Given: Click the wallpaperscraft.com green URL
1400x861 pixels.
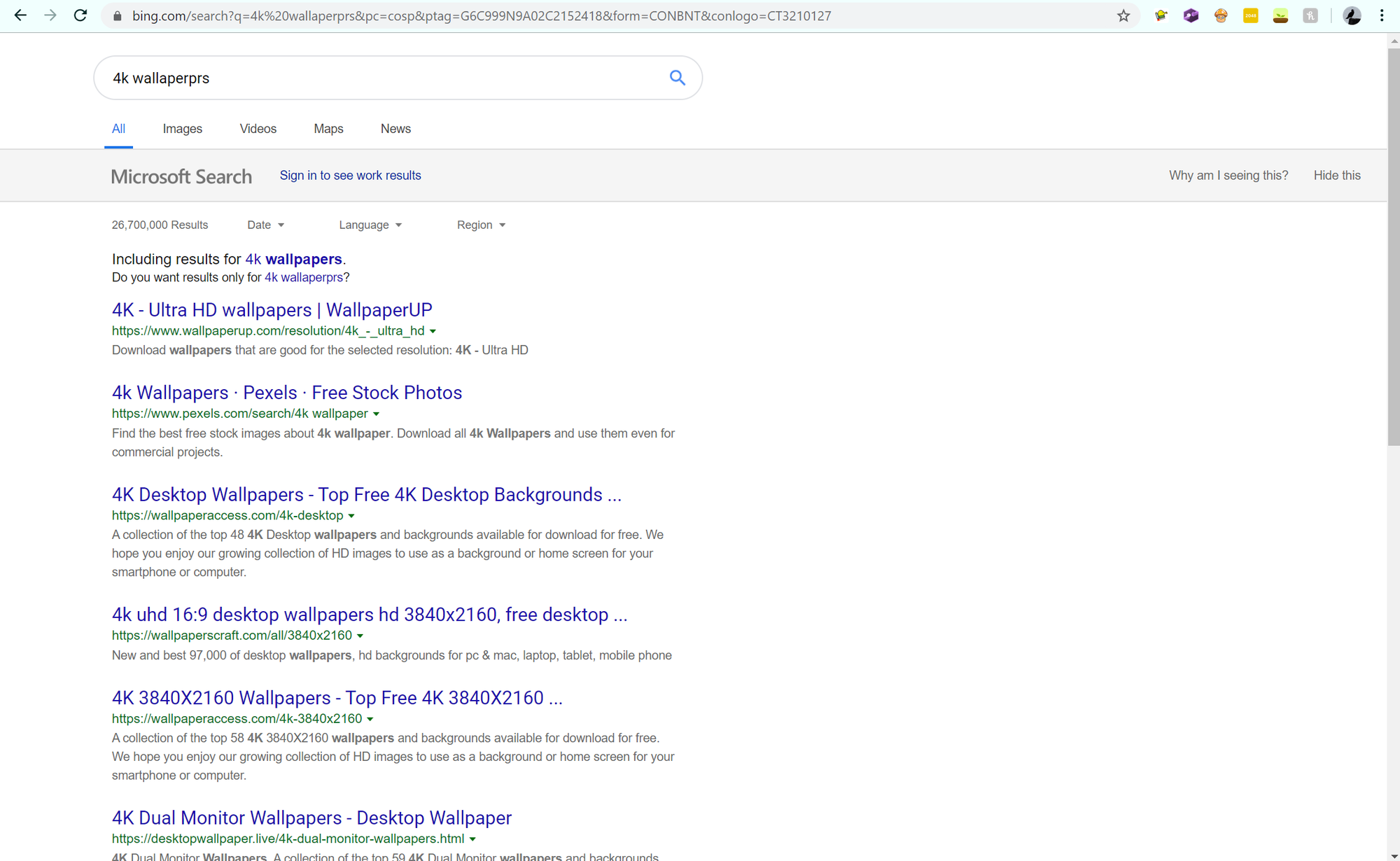Looking at the screenshot, I should [x=232, y=636].
